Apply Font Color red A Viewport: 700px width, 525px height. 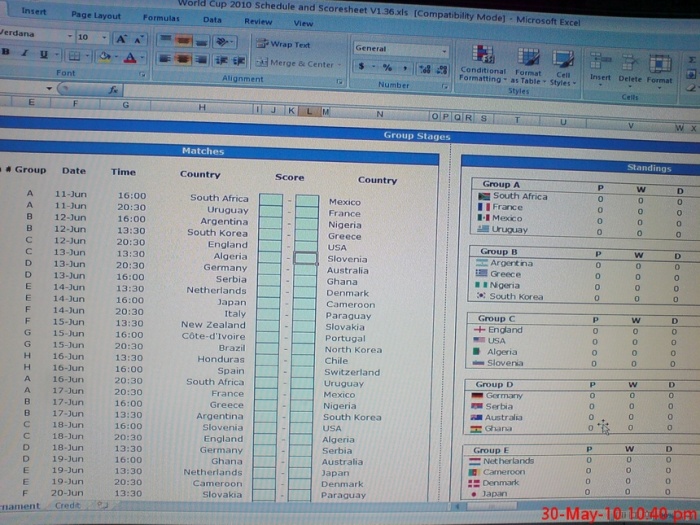[x=130, y=58]
